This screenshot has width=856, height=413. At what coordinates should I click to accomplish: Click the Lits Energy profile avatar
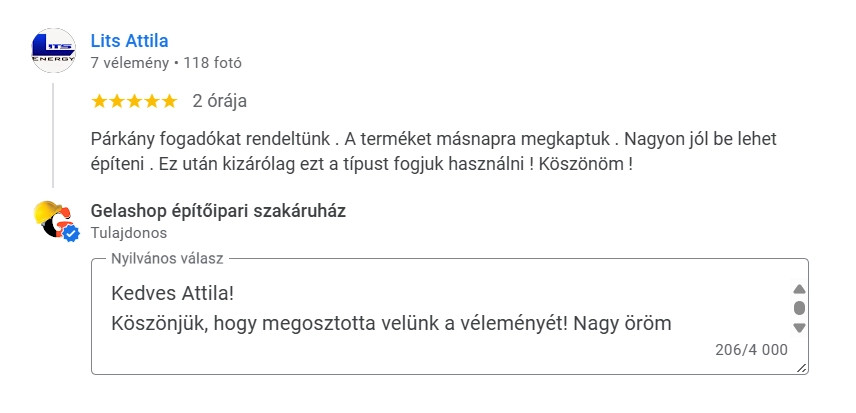click(53, 50)
